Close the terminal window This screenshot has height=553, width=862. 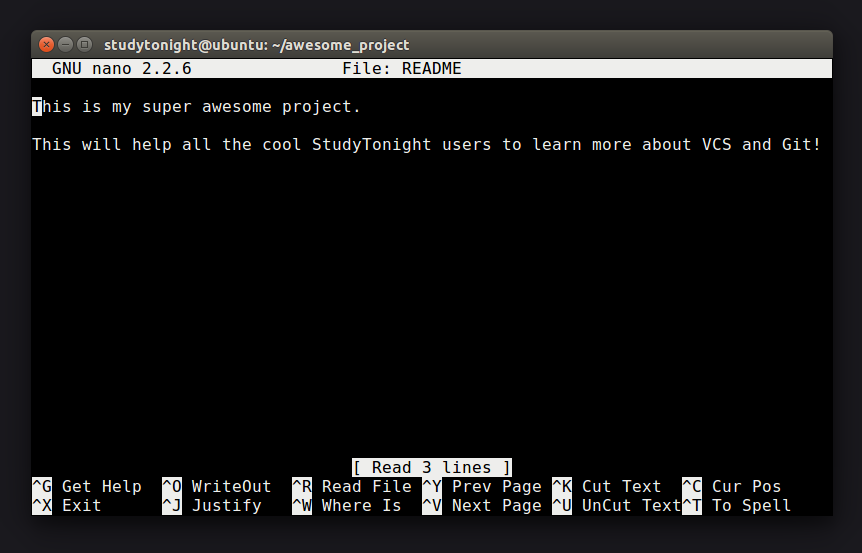(x=46, y=44)
